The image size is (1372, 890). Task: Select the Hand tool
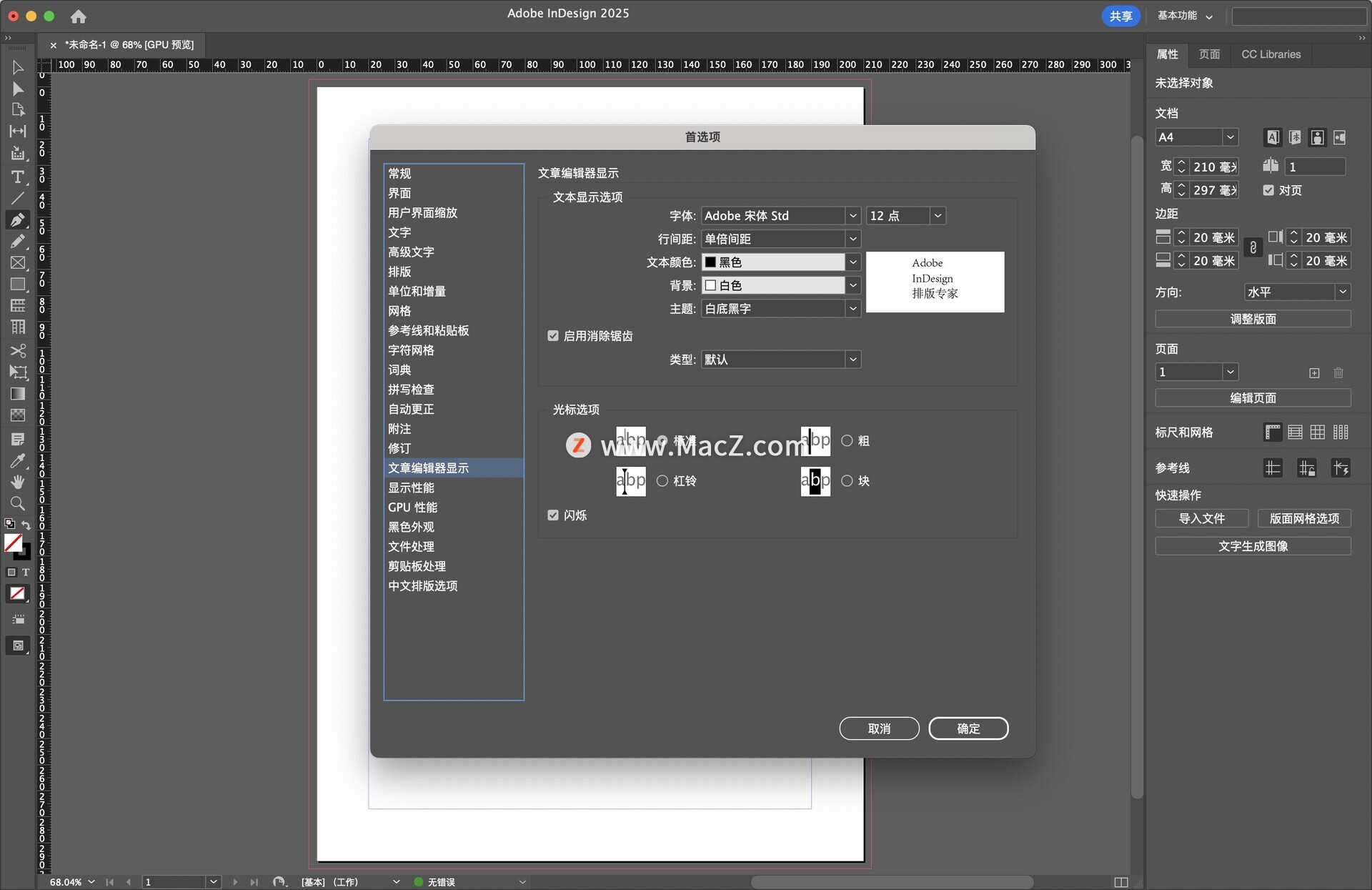18,482
